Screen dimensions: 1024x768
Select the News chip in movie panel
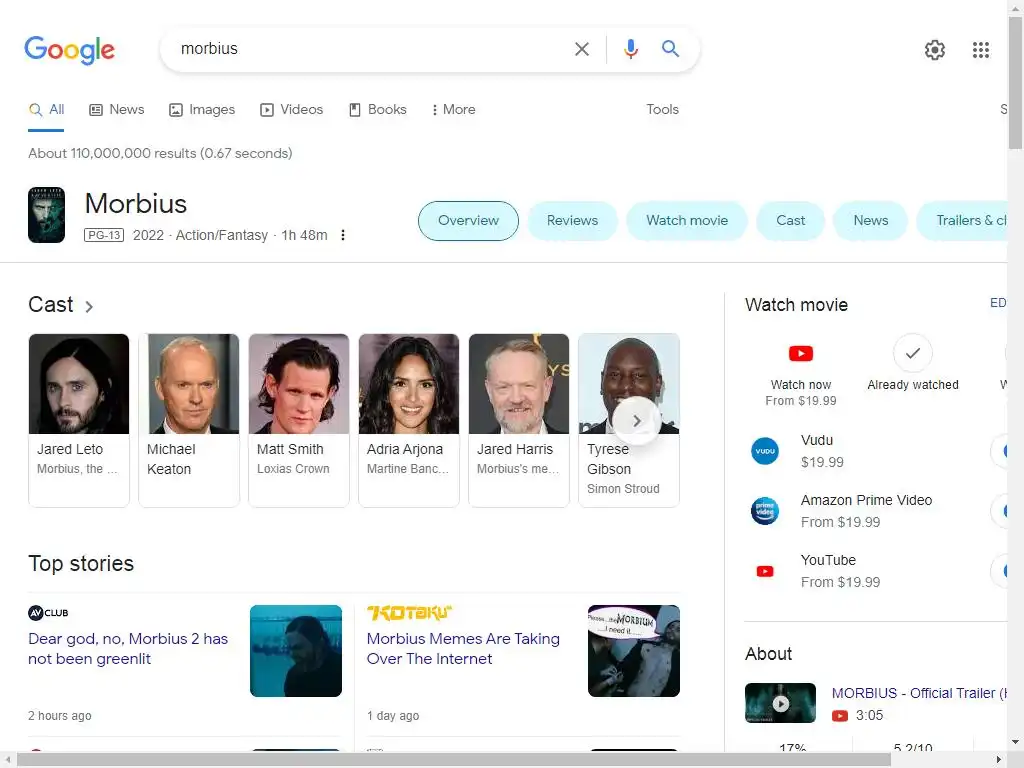coord(871,221)
